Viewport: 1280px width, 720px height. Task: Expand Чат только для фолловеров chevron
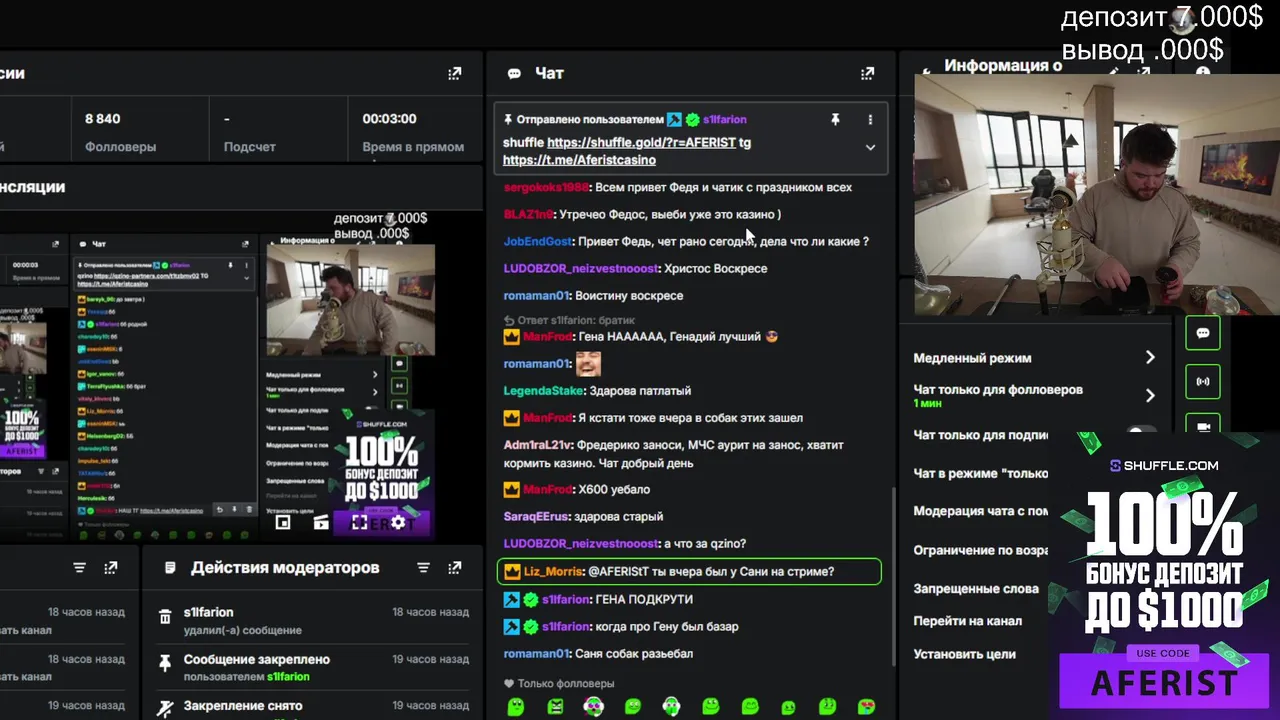tap(1150, 395)
